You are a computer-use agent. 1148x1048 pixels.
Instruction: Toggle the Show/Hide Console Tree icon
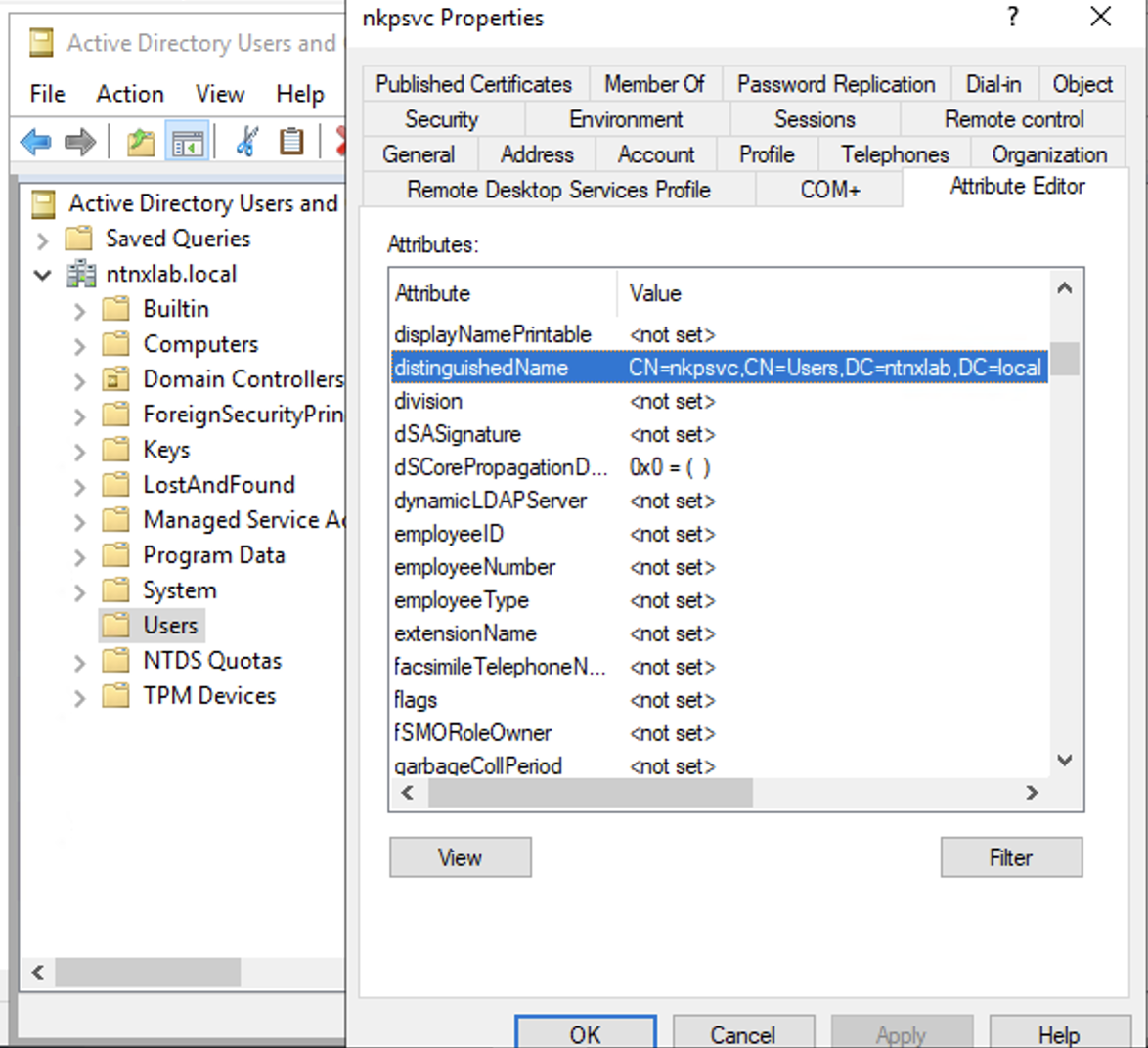coord(186,142)
